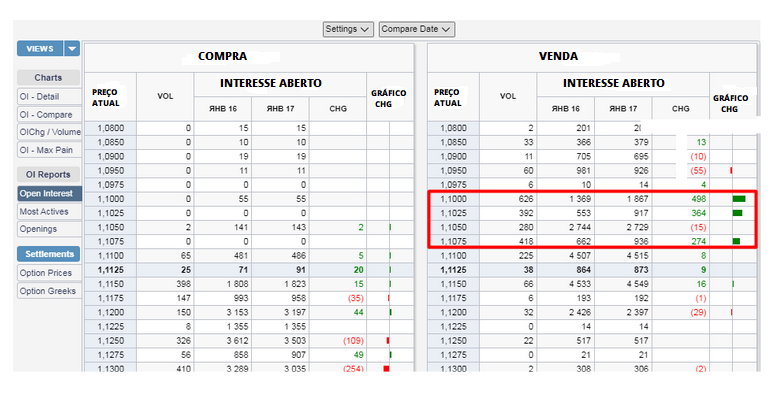Viewport: 776px width, 393px height.
Task: Click VENDA table GRÁFICO CHG header
Action: pos(730,103)
